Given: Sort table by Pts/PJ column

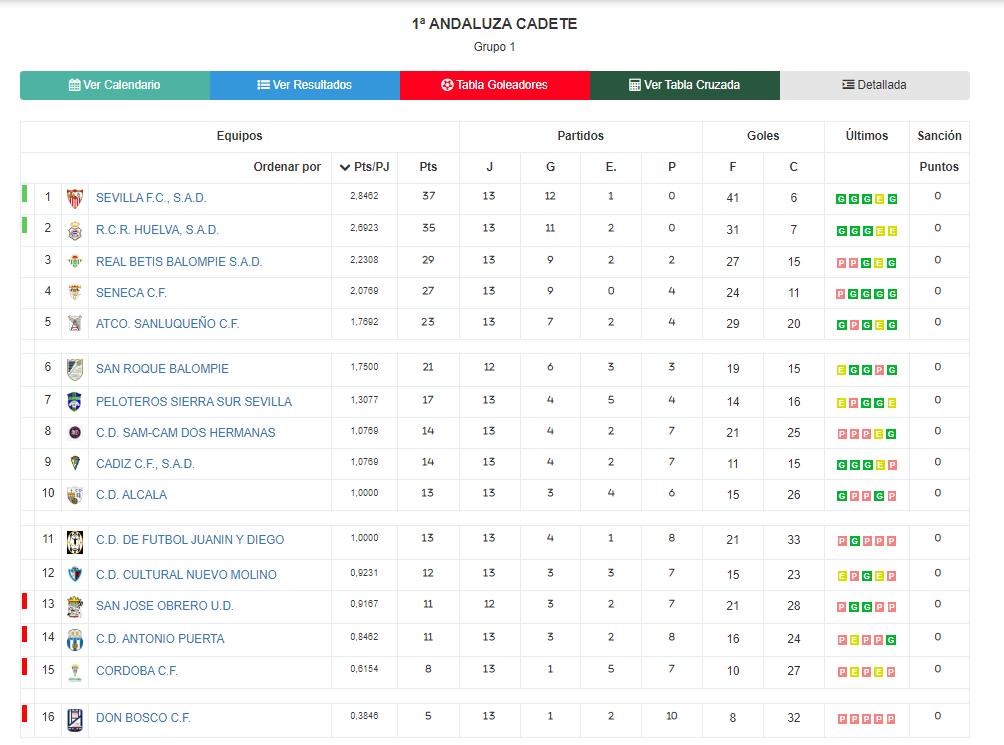Looking at the screenshot, I should click(364, 167).
